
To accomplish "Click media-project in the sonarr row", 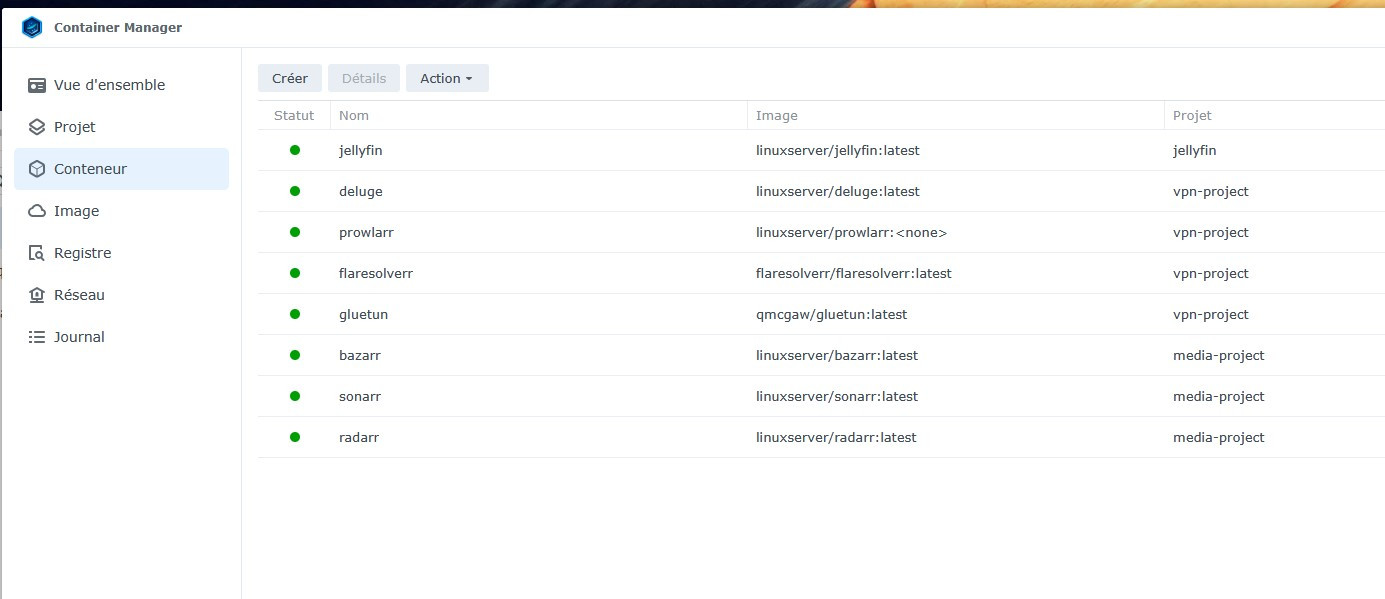I will (1219, 396).
